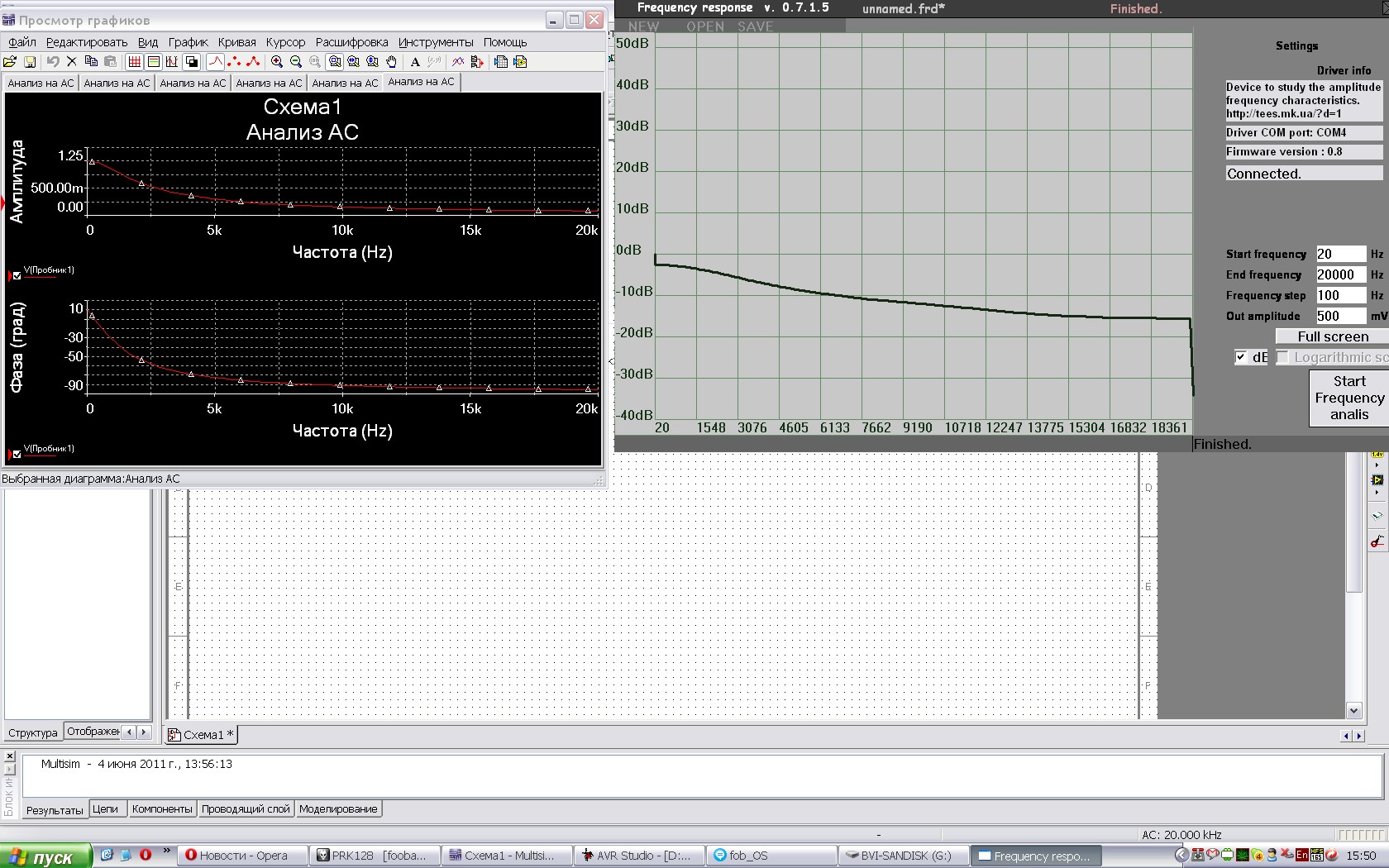Screen dimensions: 1389x868
Task: Open the Инструменты menu
Action: pyautogui.click(x=435, y=42)
